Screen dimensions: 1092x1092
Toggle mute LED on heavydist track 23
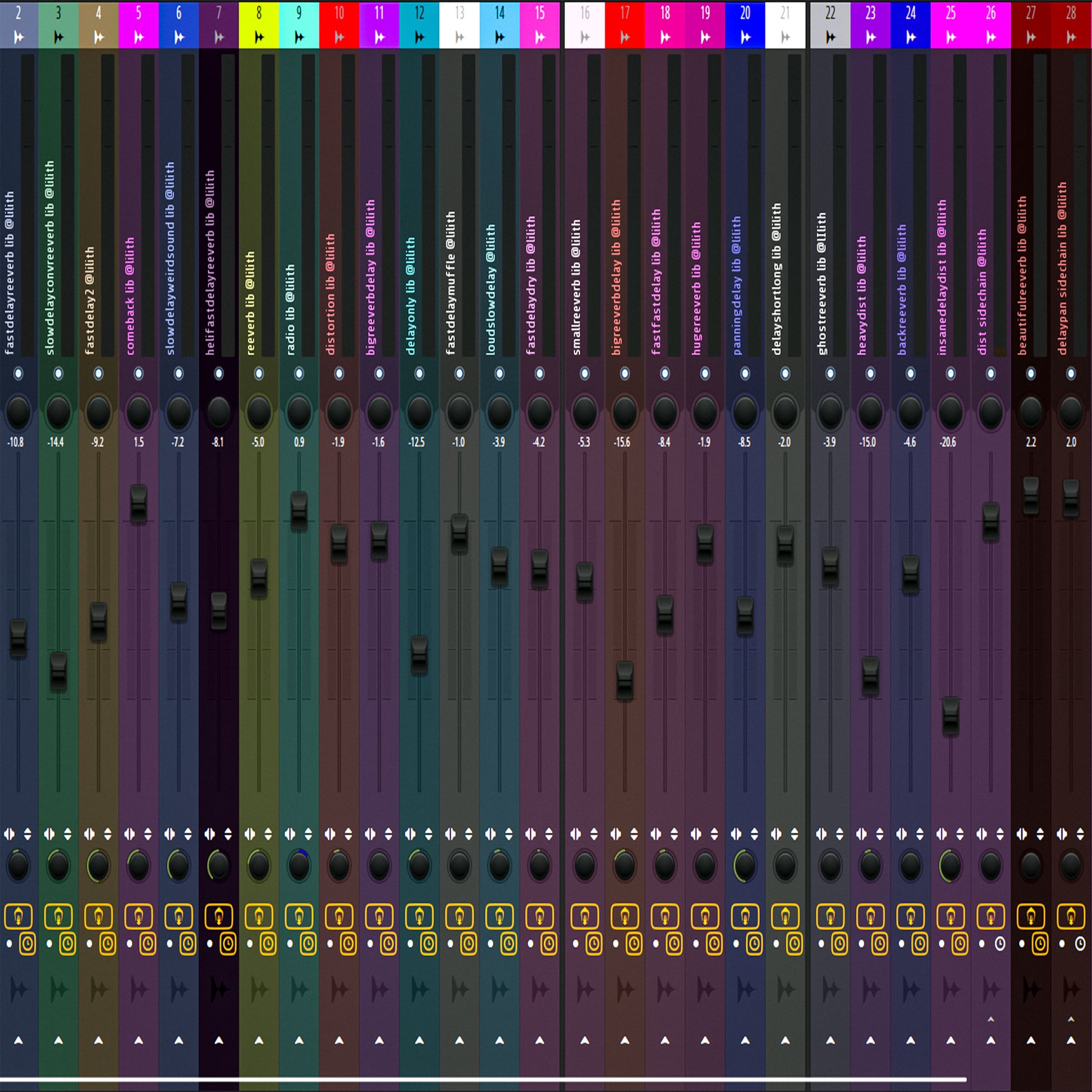tap(870, 373)
